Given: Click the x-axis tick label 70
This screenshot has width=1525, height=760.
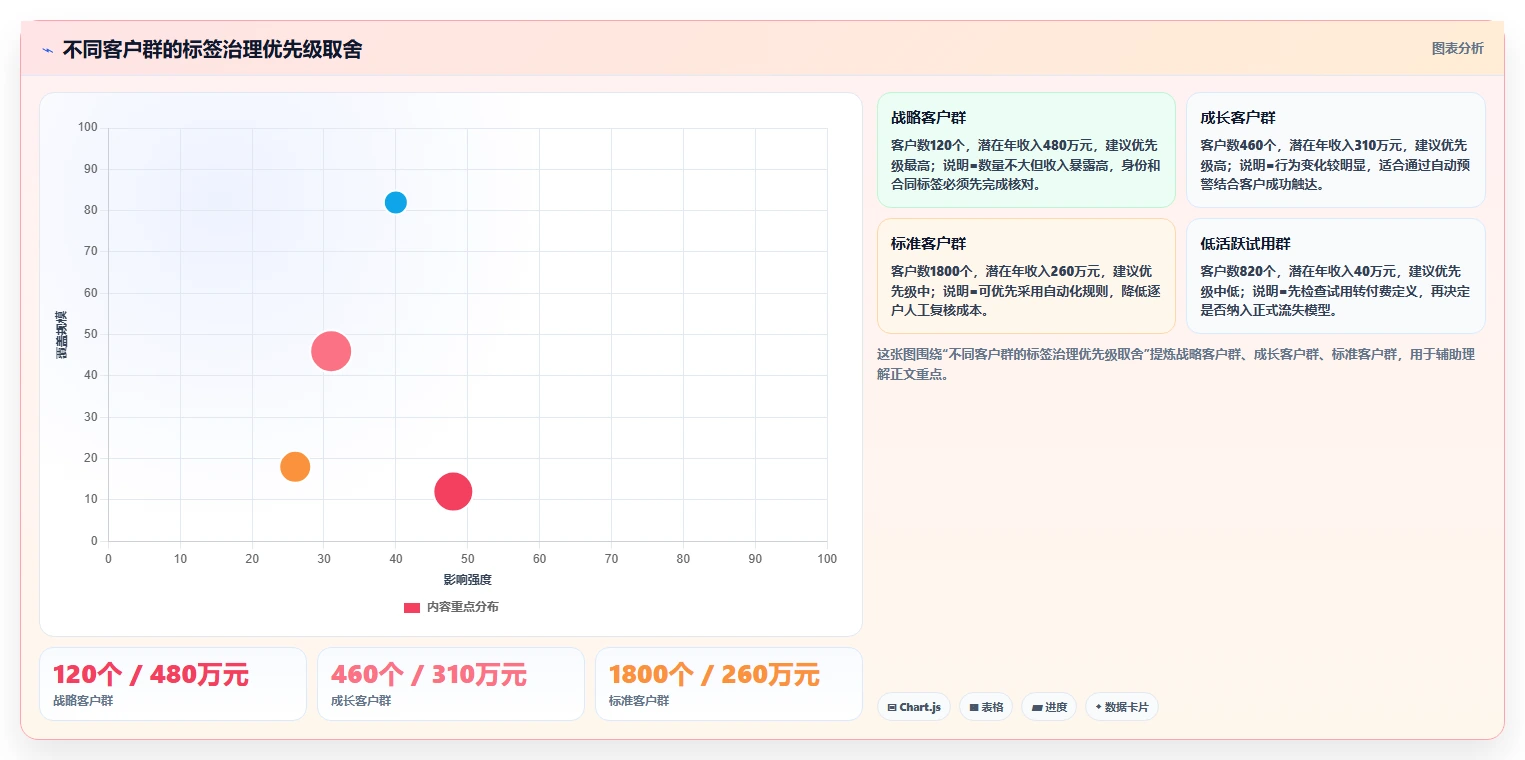Looking at the screenshot, I should click(611, 559).
